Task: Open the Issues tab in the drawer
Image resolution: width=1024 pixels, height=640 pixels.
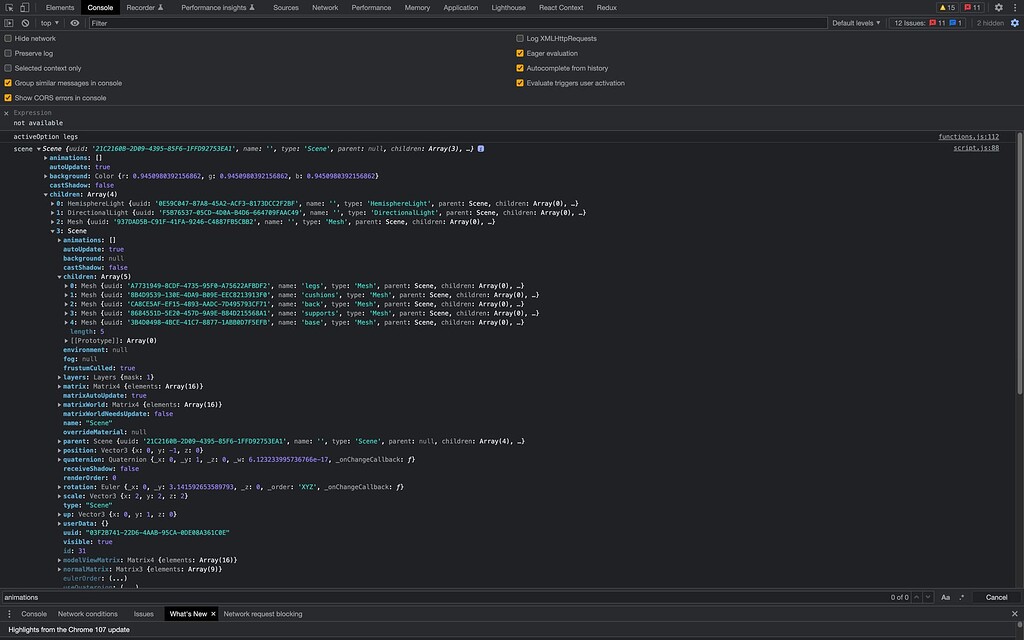Action: click(143, 614)
